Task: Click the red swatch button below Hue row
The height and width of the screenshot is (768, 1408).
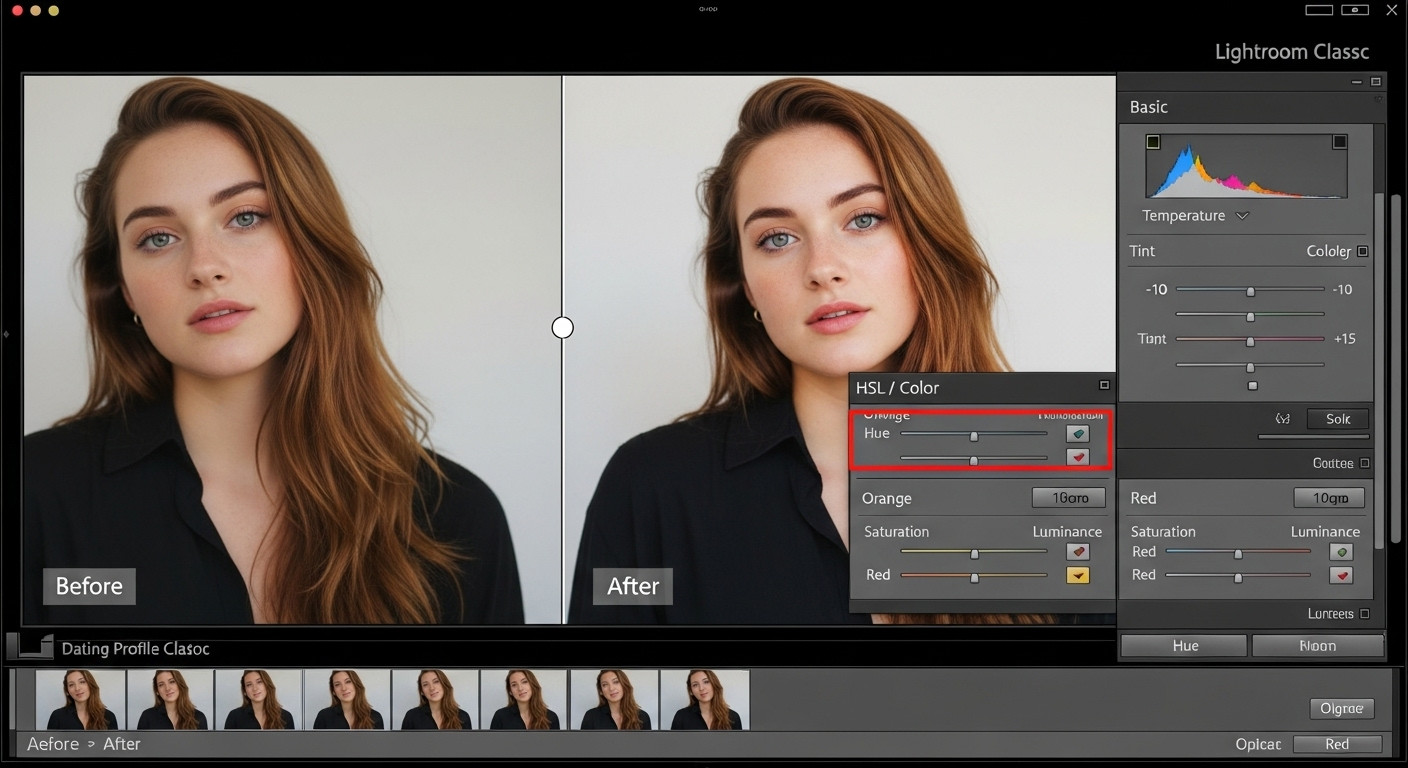Action: coord(1077,457)
